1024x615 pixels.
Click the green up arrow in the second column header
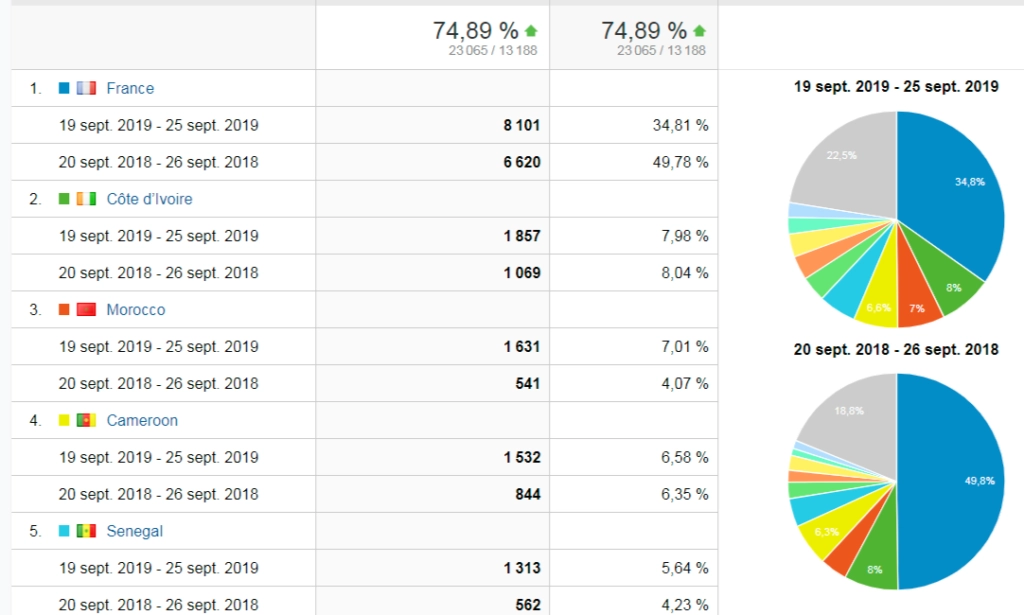(x=699, y=31)
